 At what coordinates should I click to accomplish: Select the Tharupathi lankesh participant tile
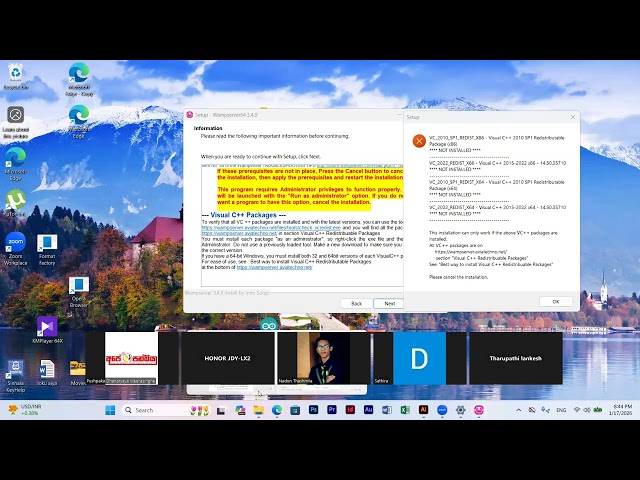(x=516, y=358)
